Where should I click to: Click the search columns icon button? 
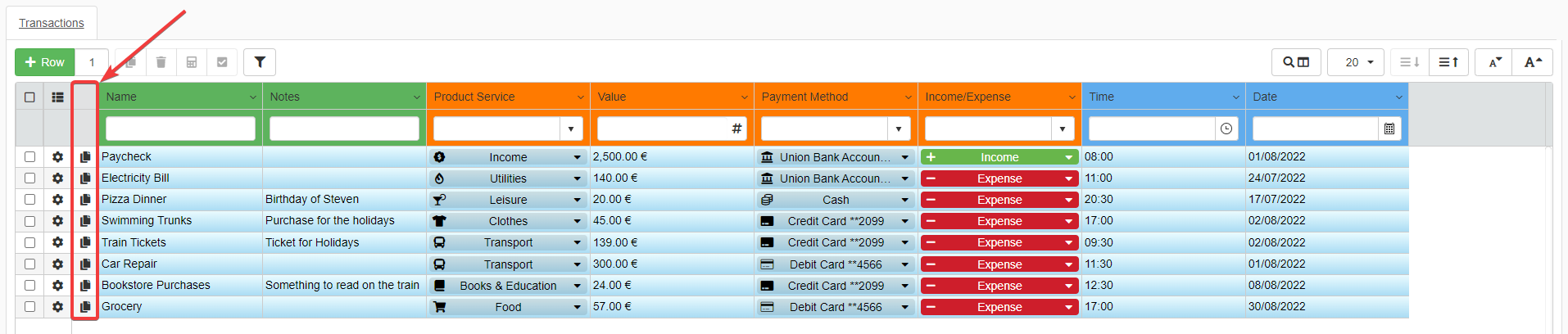tap(1295, 62)
